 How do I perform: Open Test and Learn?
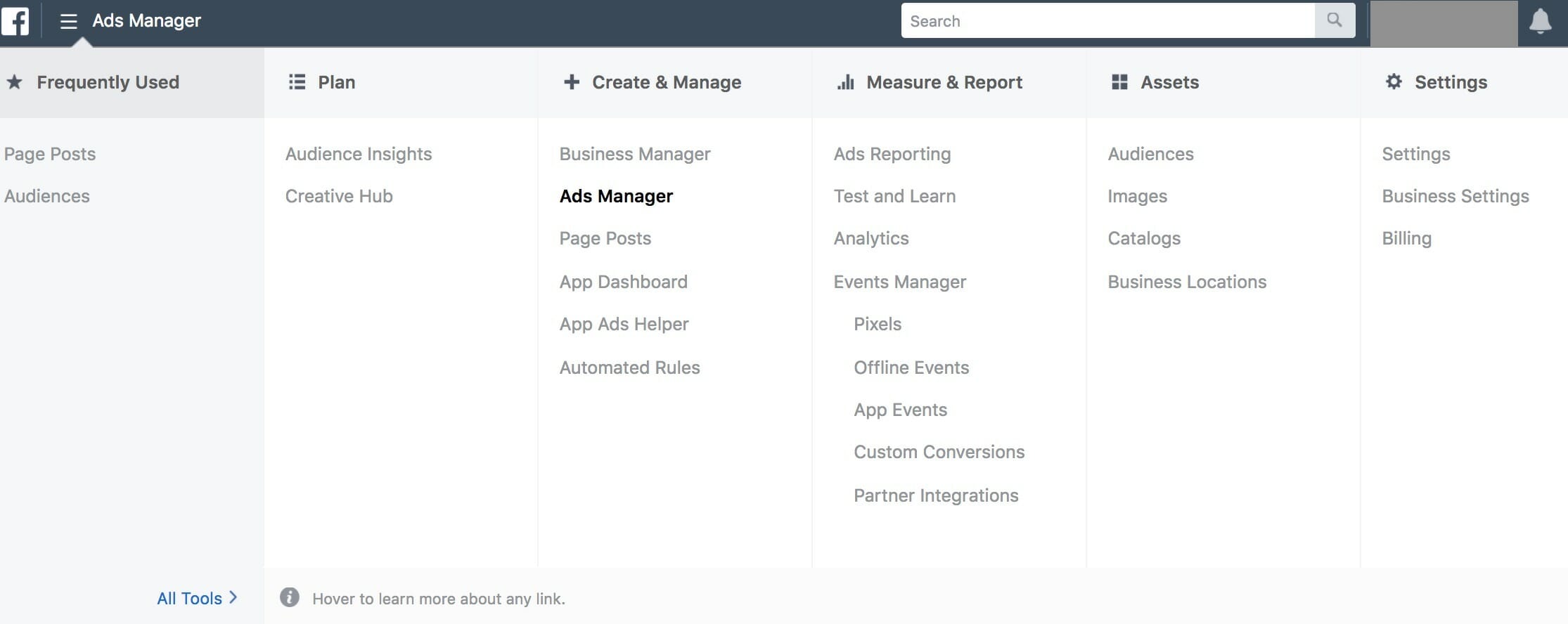pyautogui.click(x=895, y=196)
